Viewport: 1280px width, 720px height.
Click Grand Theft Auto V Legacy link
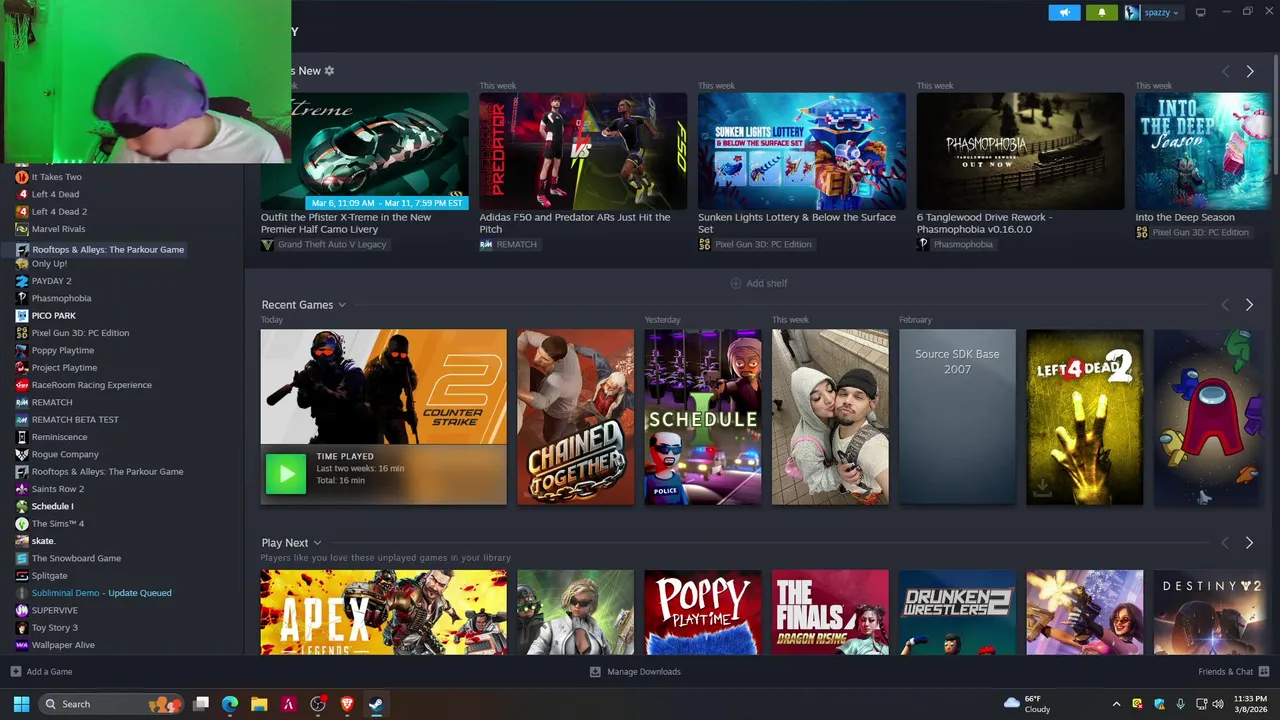pyautogui.click(x=331, y=244)
